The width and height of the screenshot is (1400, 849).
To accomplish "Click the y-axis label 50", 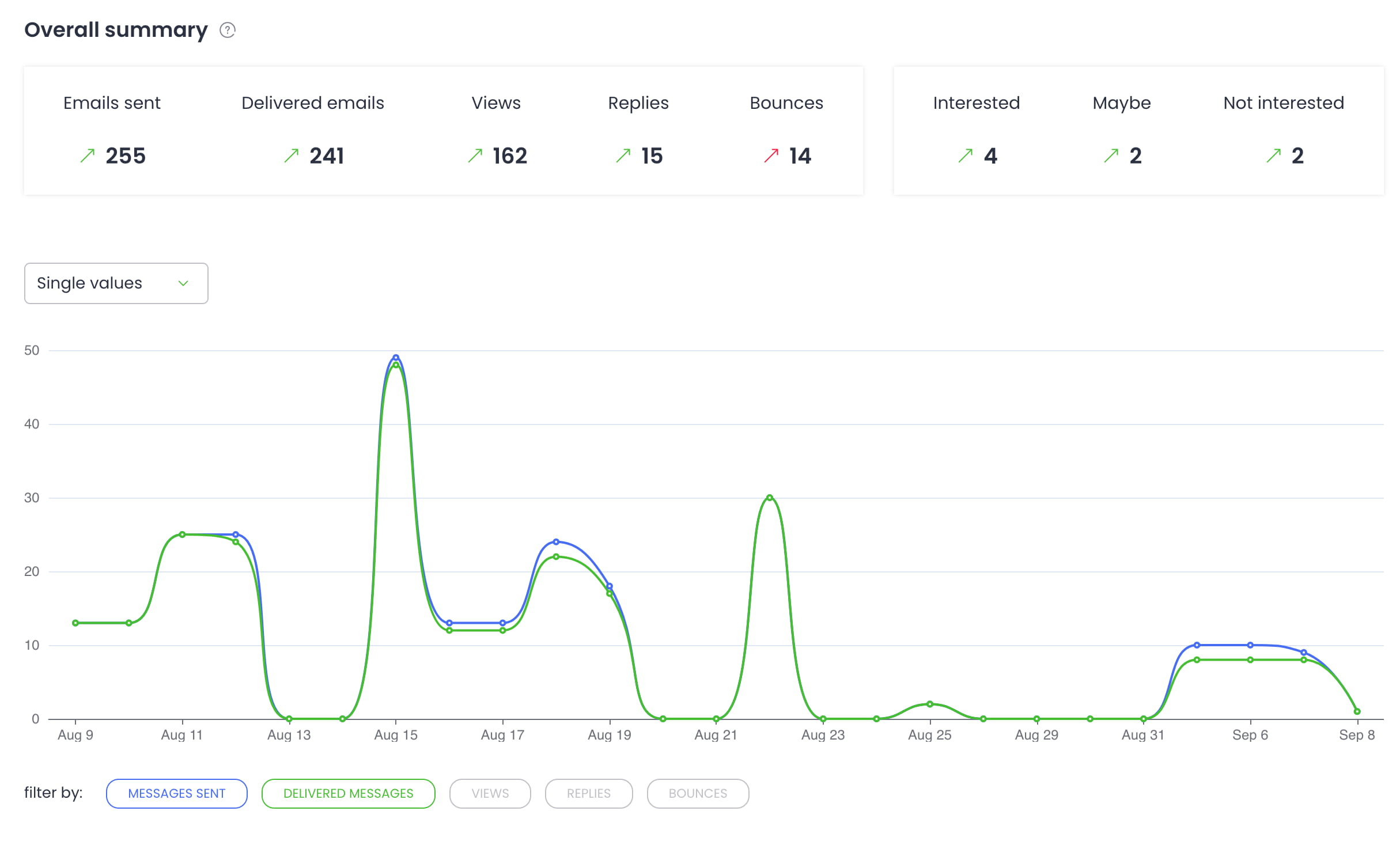I will 32,350.
